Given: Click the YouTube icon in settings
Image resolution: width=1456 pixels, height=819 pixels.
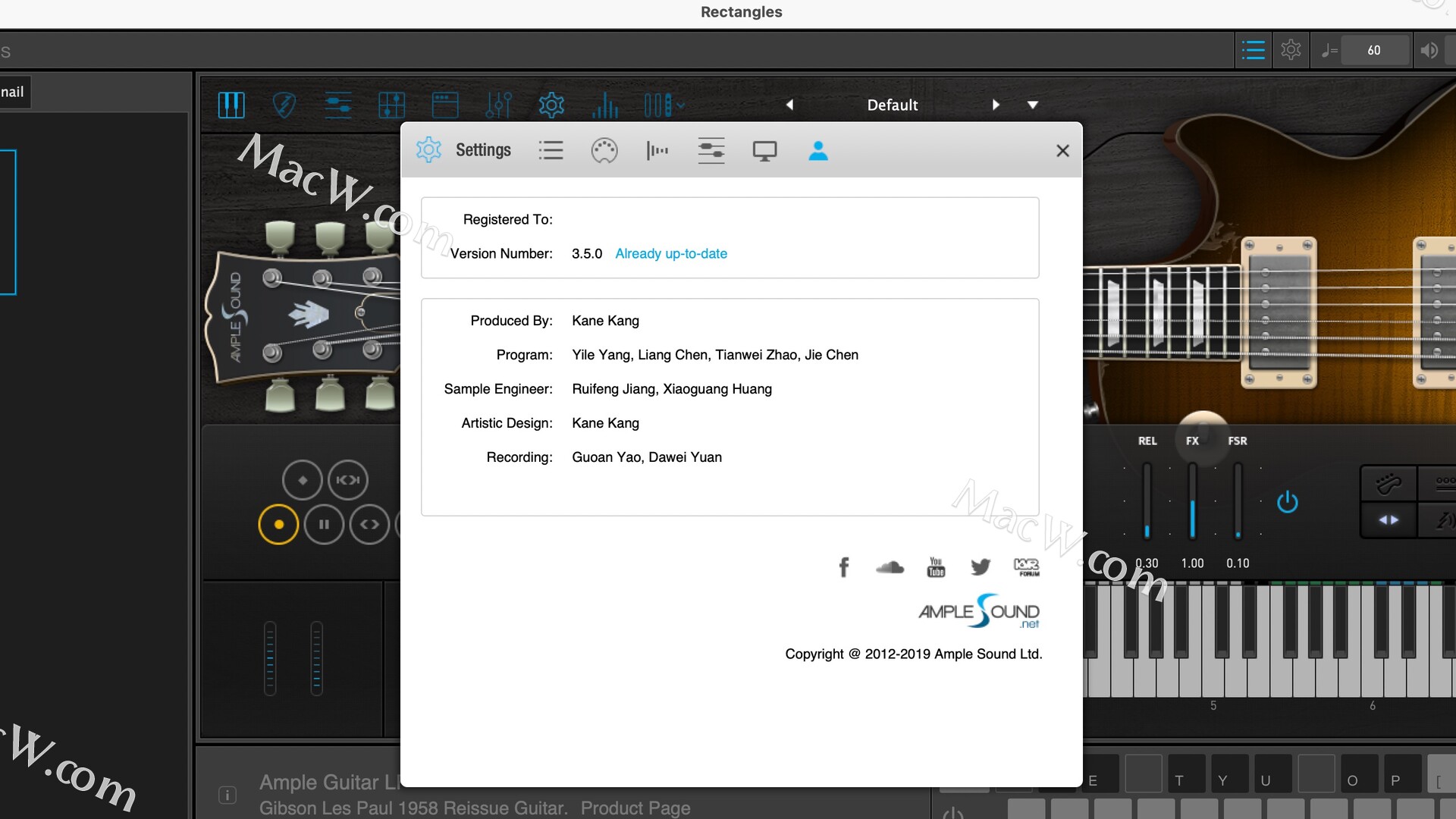Looking at the screenshot, I should (936, 567).
